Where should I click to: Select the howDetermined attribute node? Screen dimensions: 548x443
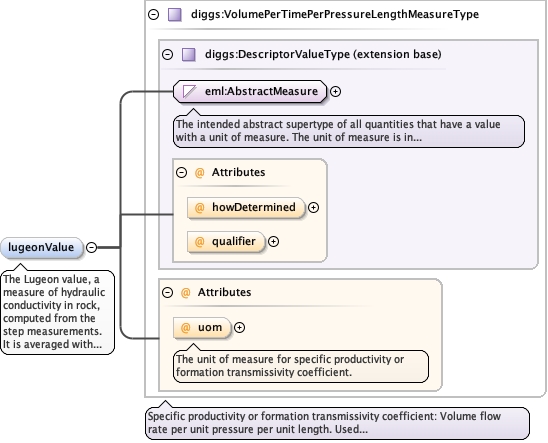[x=246, y=208]
